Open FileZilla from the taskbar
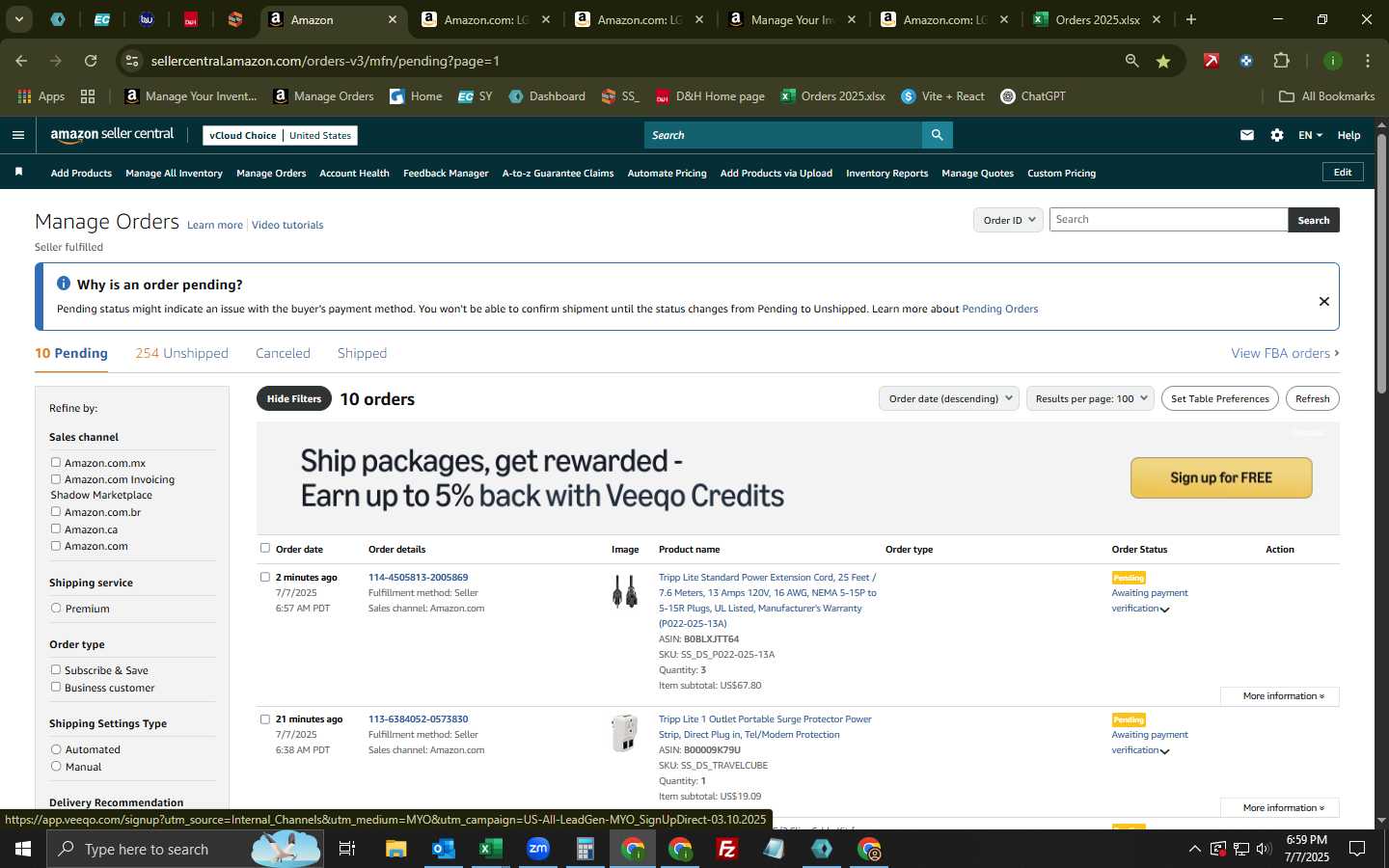The image size is (1389, 868). click(727, 849)
